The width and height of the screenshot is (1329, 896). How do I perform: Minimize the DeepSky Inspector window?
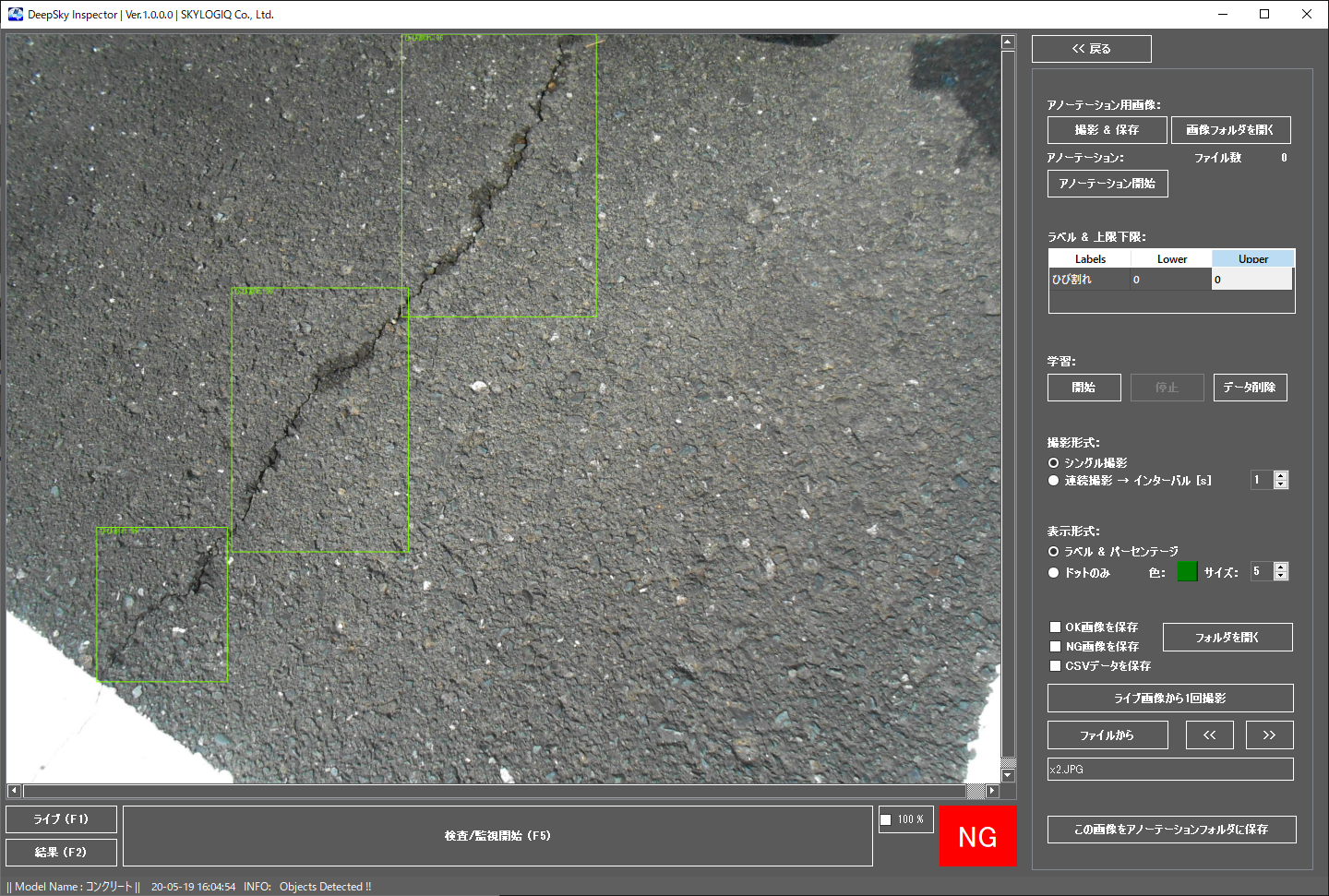[x=1223, y=14]
